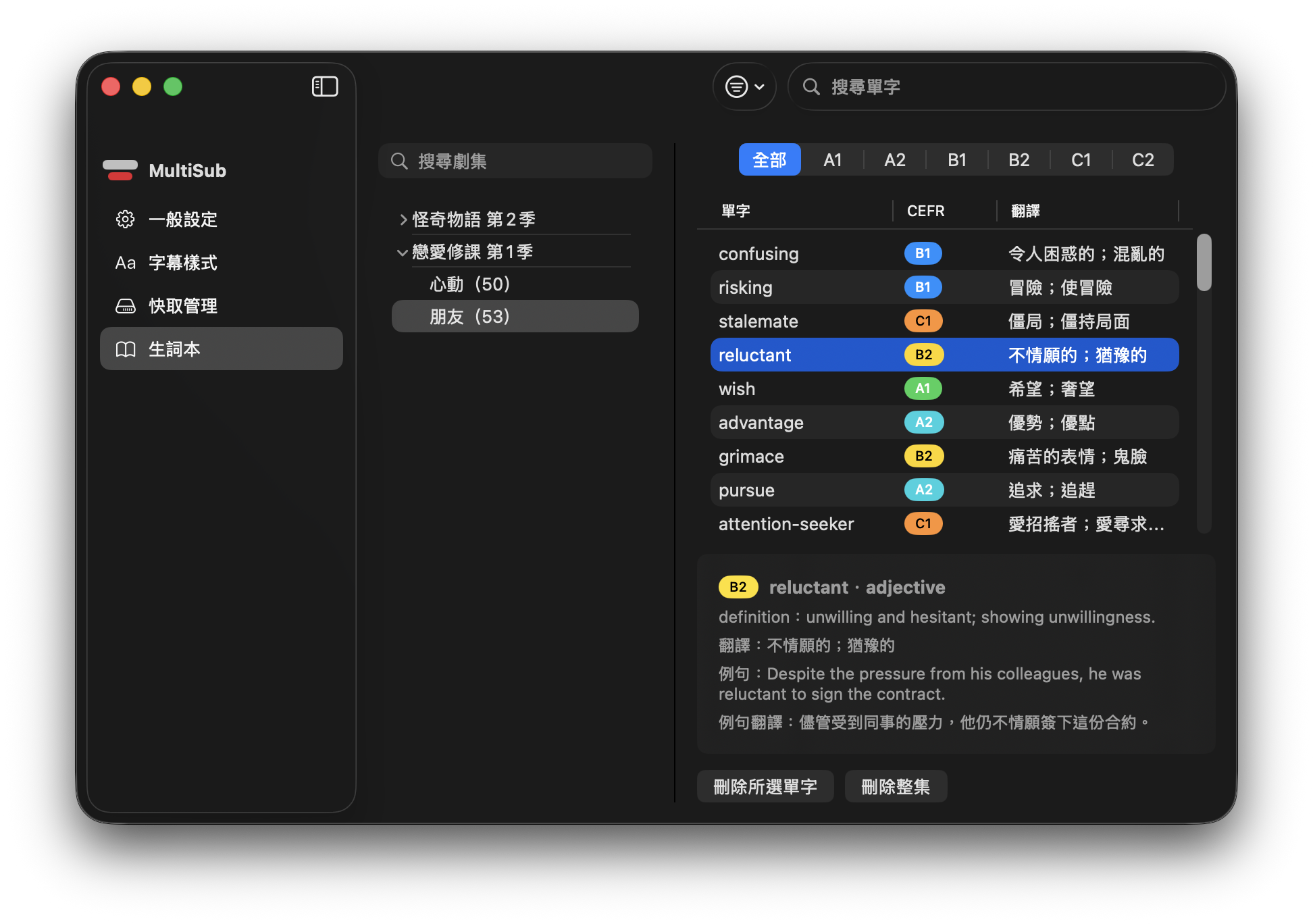1313x924 pixels.
Task: Click the word list scrollbar thumb
Action: 1204,262
